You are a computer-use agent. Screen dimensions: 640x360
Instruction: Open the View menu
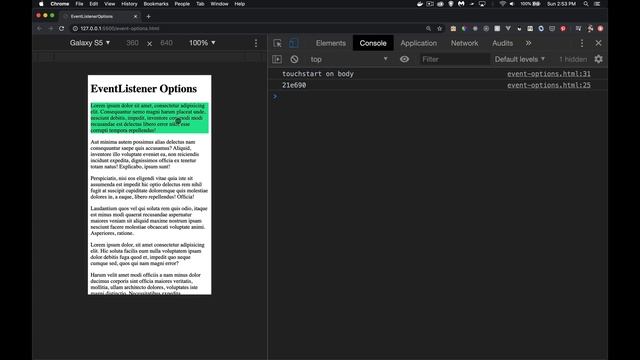point(109,4)
